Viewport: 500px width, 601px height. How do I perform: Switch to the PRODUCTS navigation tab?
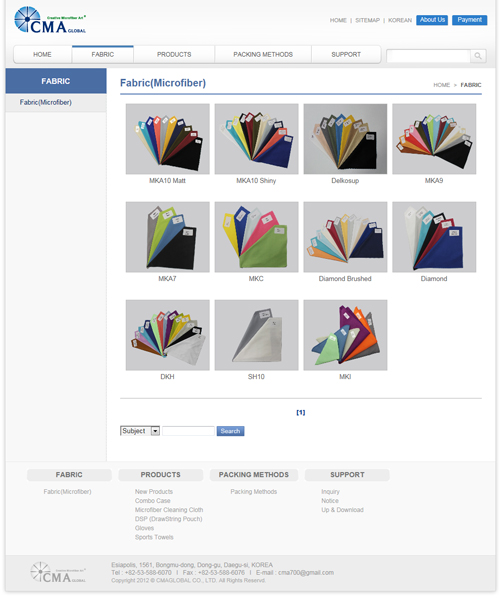tap(174, 54)
